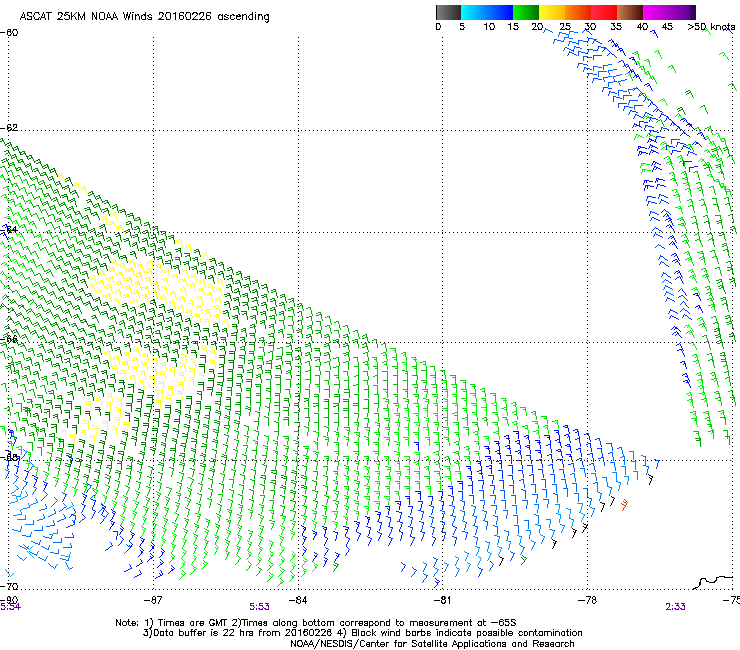
Task: Click the single red wind barb on the map
Action: 624,505
